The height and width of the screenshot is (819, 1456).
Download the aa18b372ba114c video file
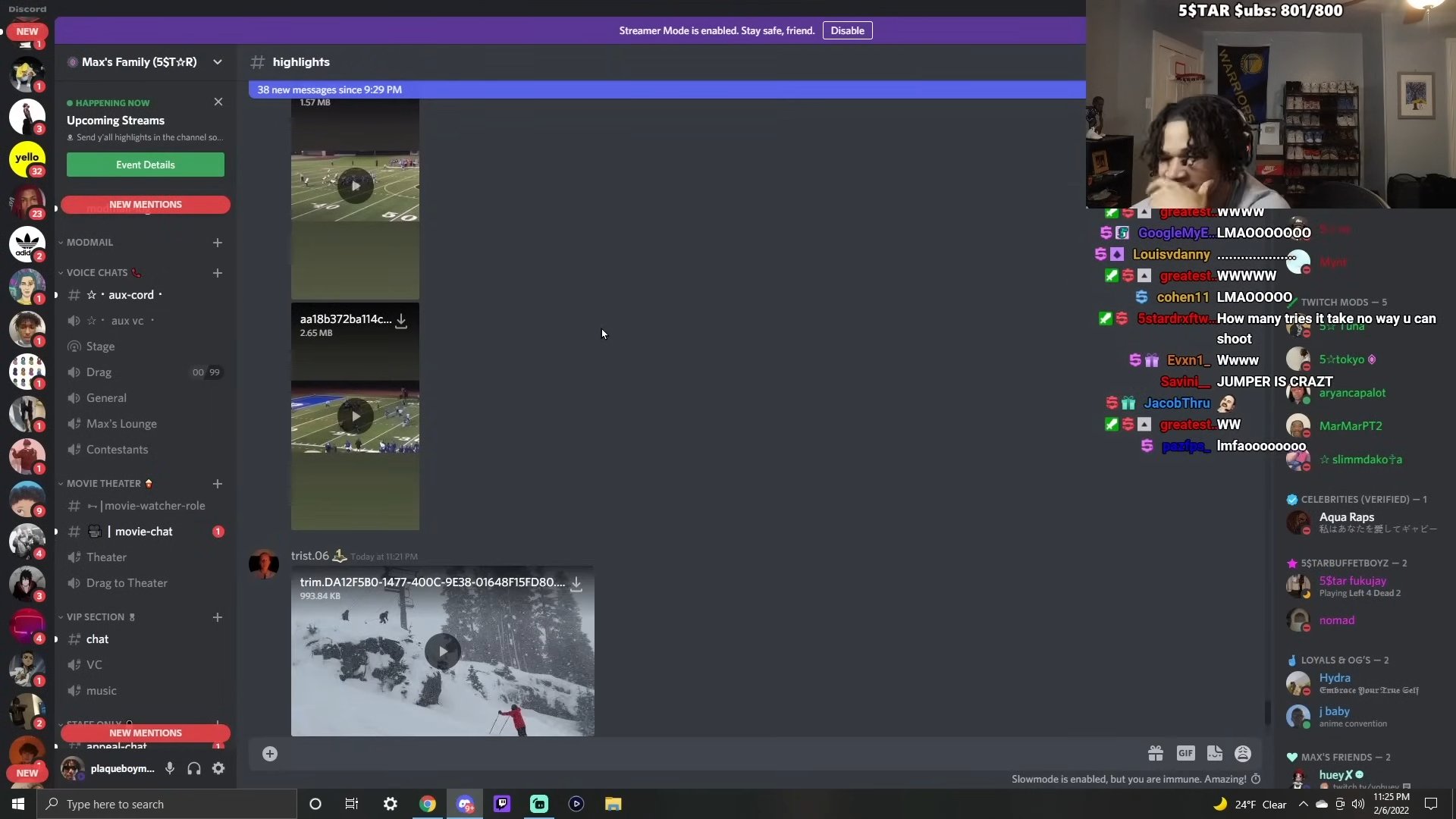click(401, 321)
